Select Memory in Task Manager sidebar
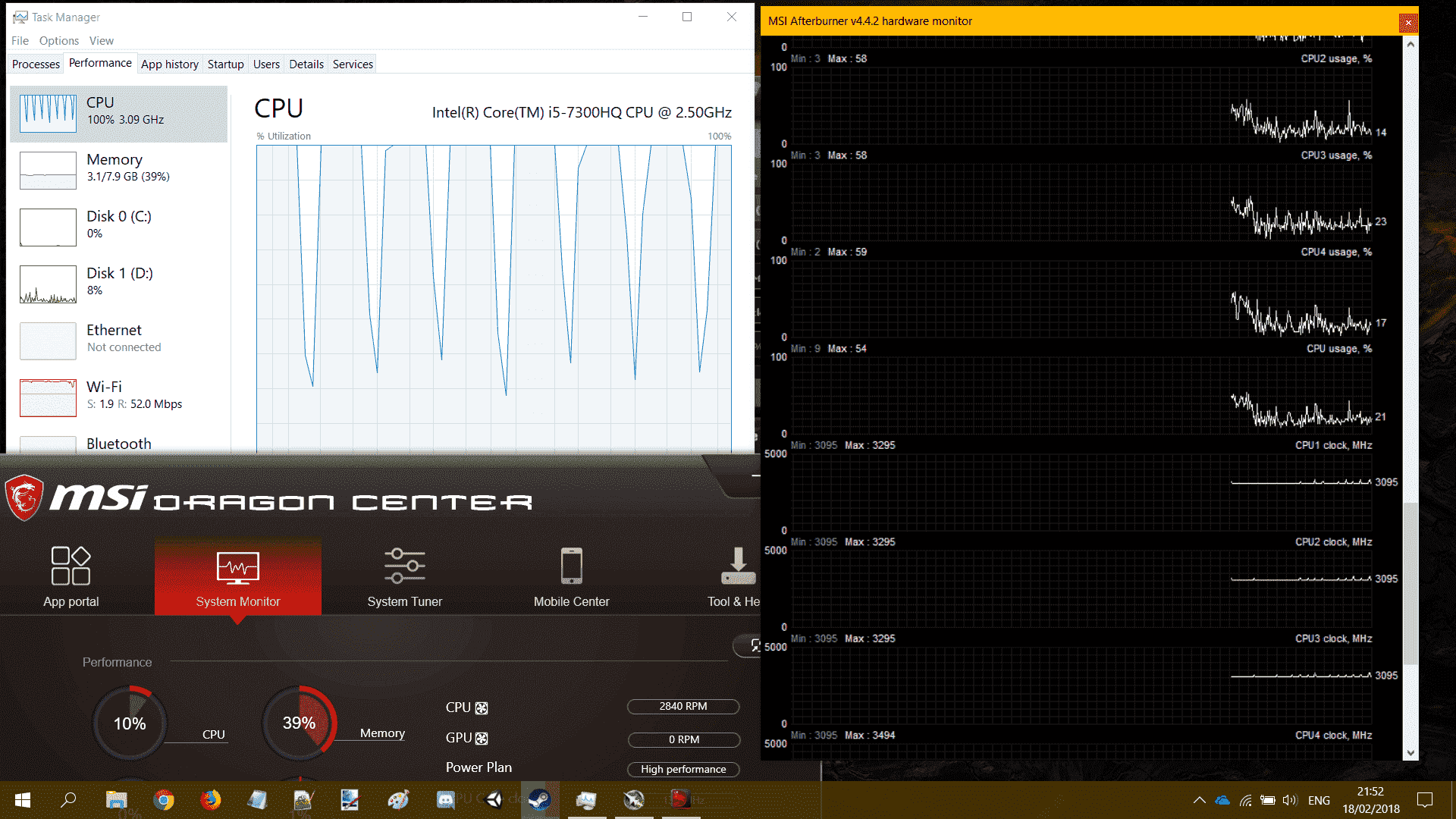This screenshot has width=1456, height=819. click(x=119, y=171)
